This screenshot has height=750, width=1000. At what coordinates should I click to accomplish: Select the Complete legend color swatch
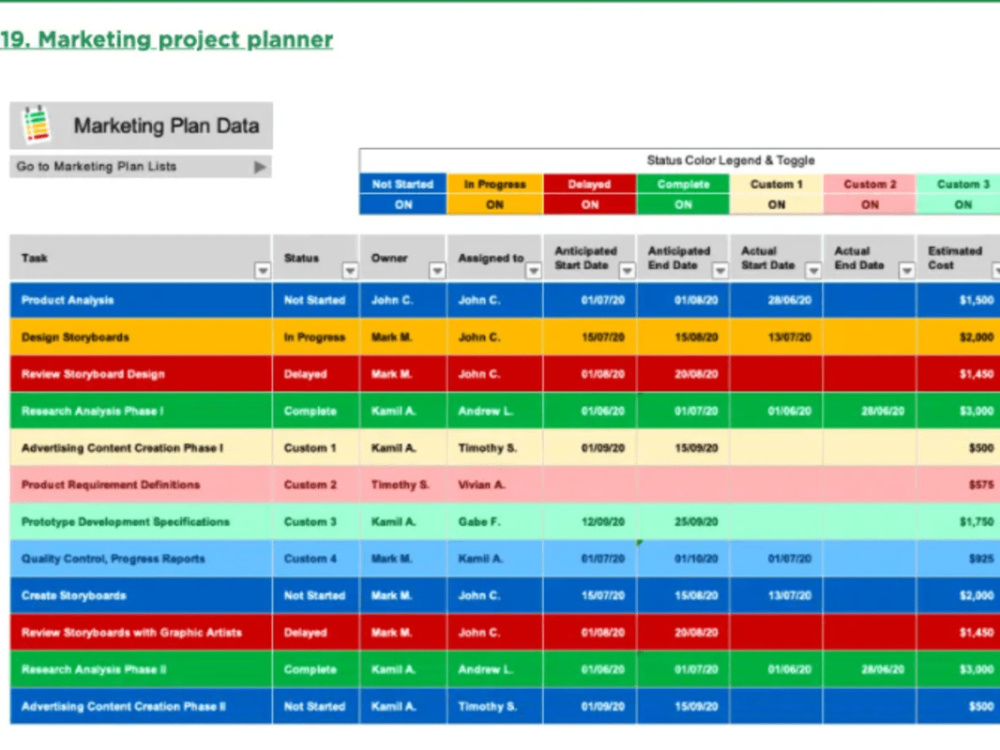683,184
